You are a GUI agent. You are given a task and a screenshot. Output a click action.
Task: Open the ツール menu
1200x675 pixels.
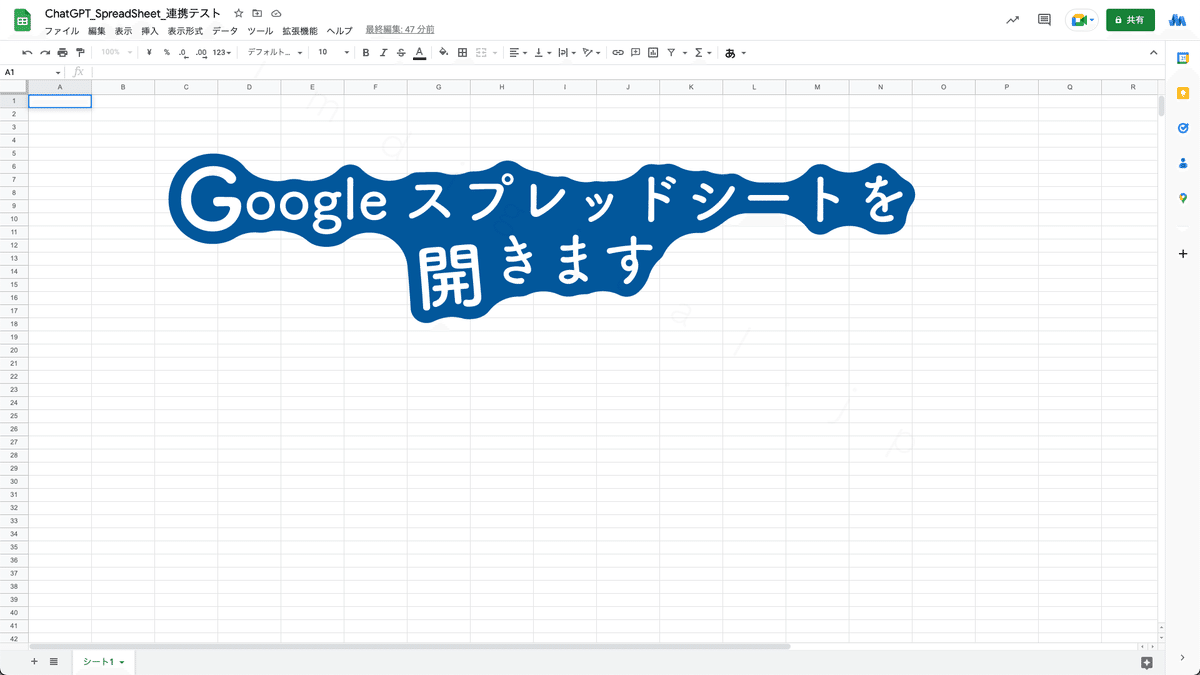260,31
